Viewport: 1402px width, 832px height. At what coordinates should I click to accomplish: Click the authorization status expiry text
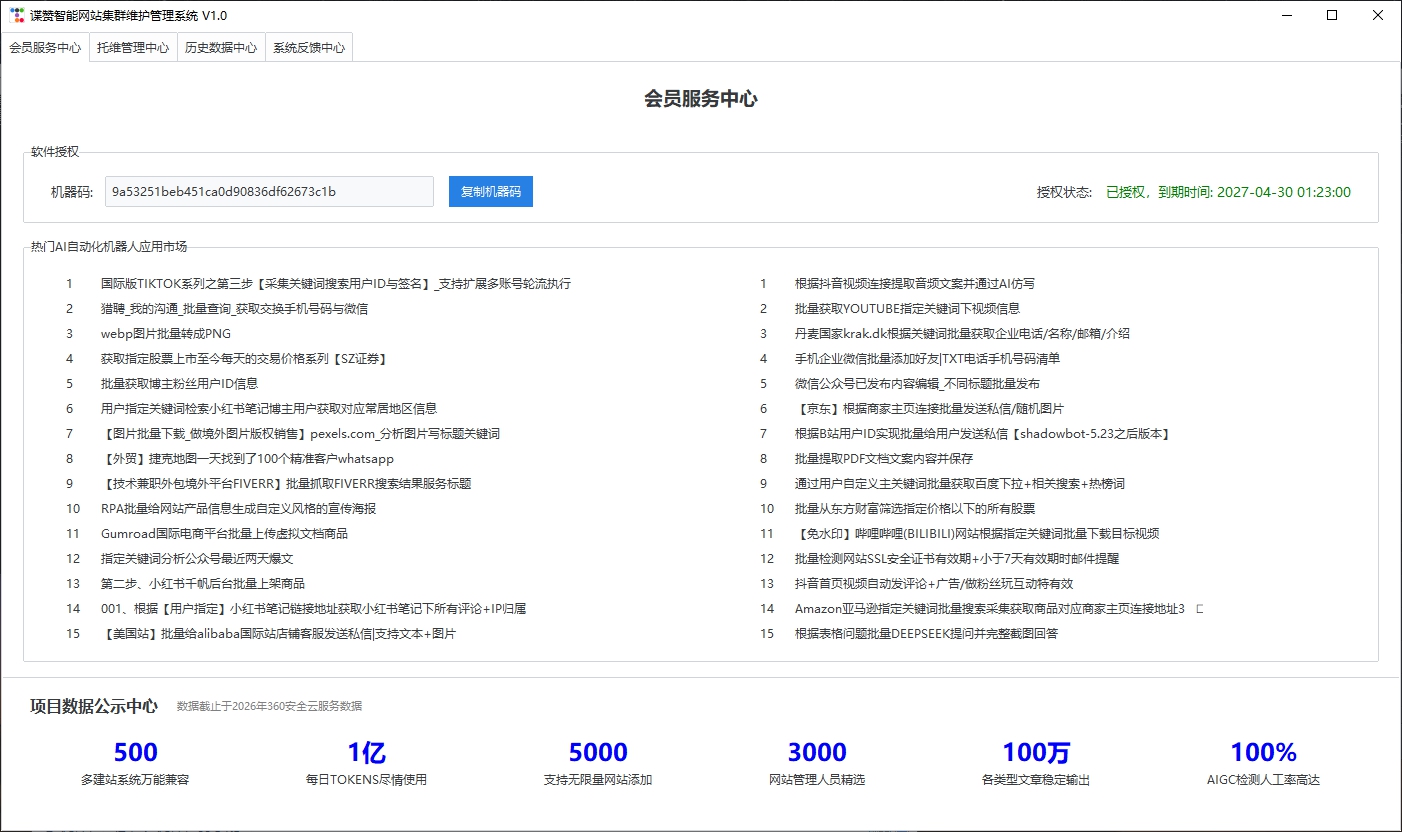point(1228,192)
